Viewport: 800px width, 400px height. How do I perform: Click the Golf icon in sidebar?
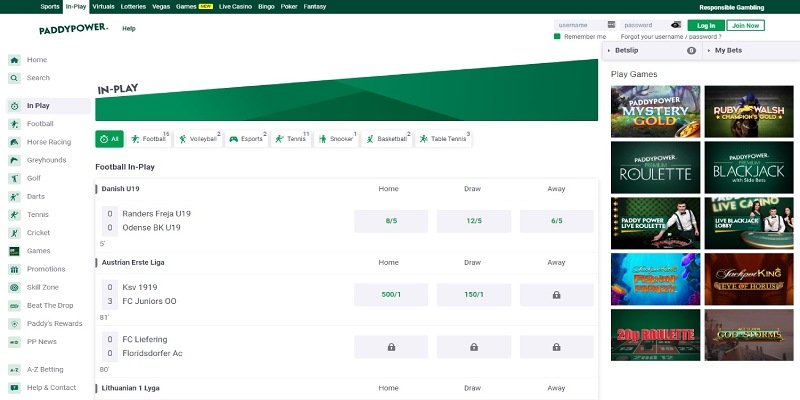click(14, 179)
